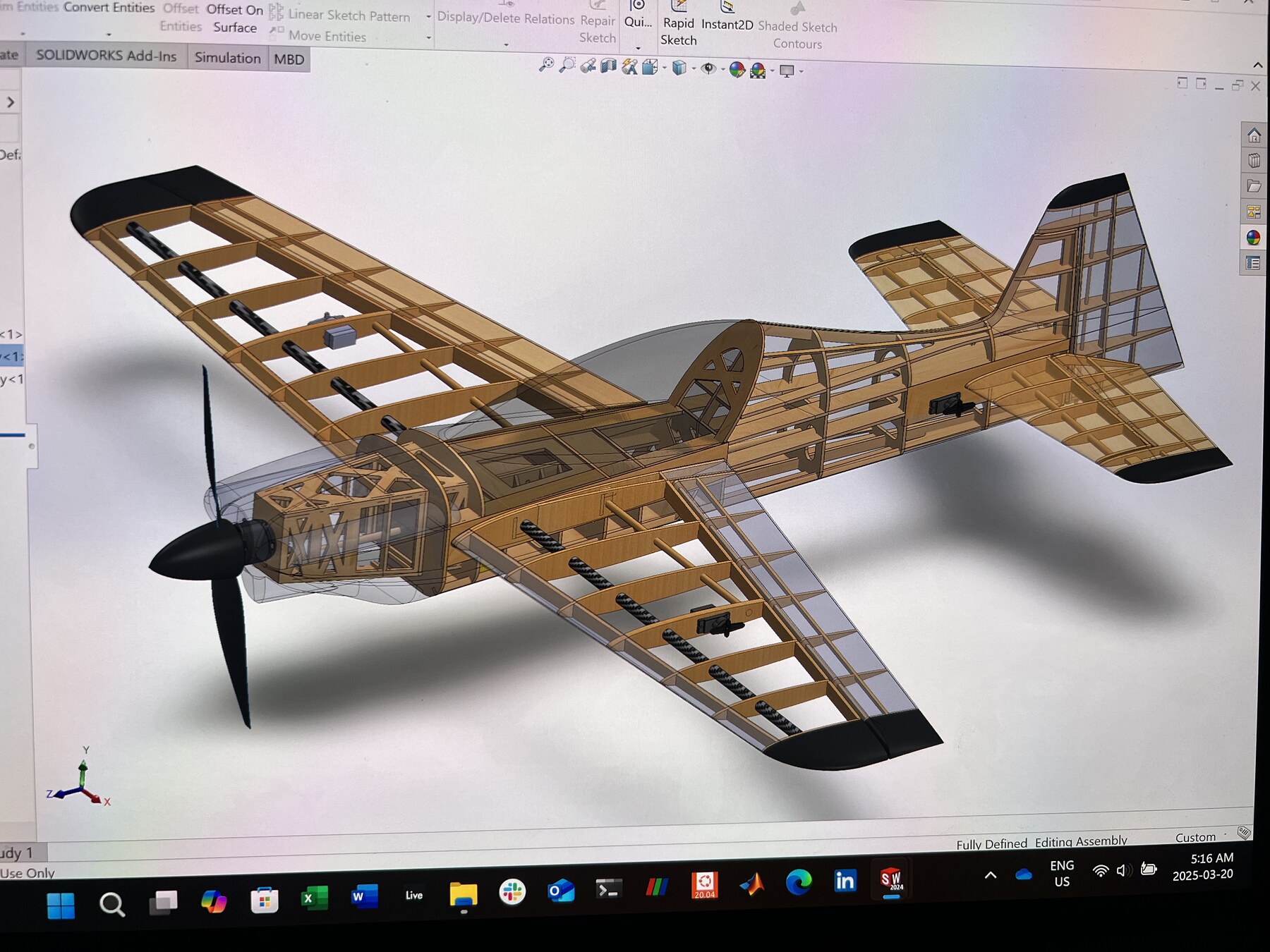The height and width of the screenshot is (952, 1270).
Task: Toggle Shaded Sketch Contours
Action: (797, 27)
